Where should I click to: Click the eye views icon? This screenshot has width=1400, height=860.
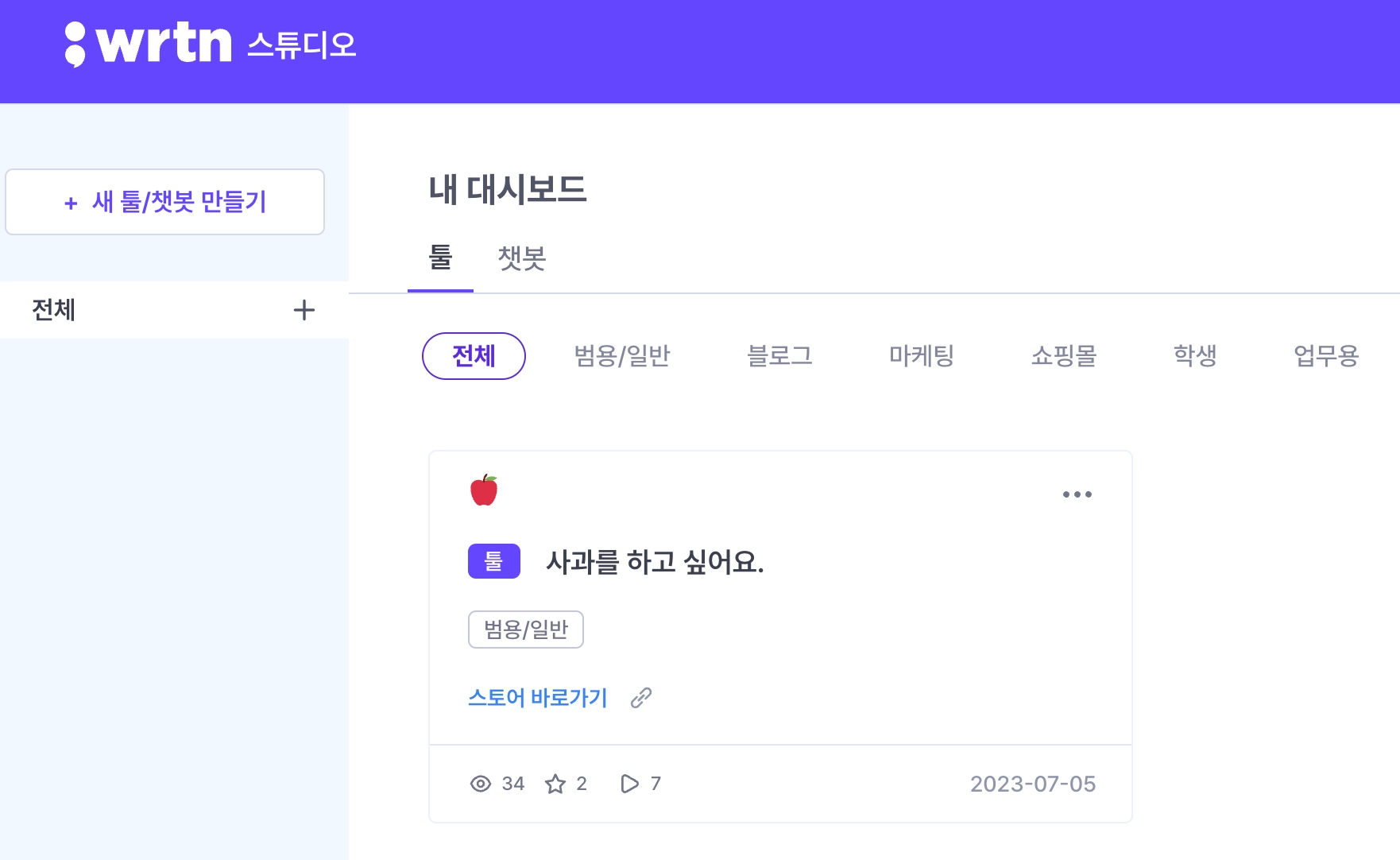click(x=480, y=784)
